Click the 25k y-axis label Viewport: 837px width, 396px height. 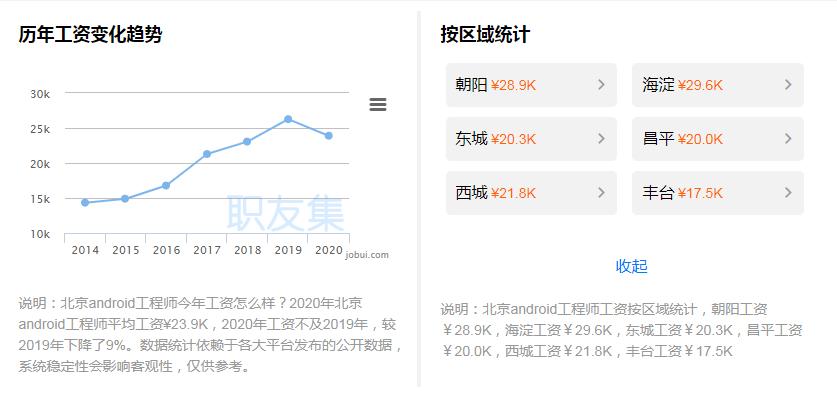click(x=40, y=129)
